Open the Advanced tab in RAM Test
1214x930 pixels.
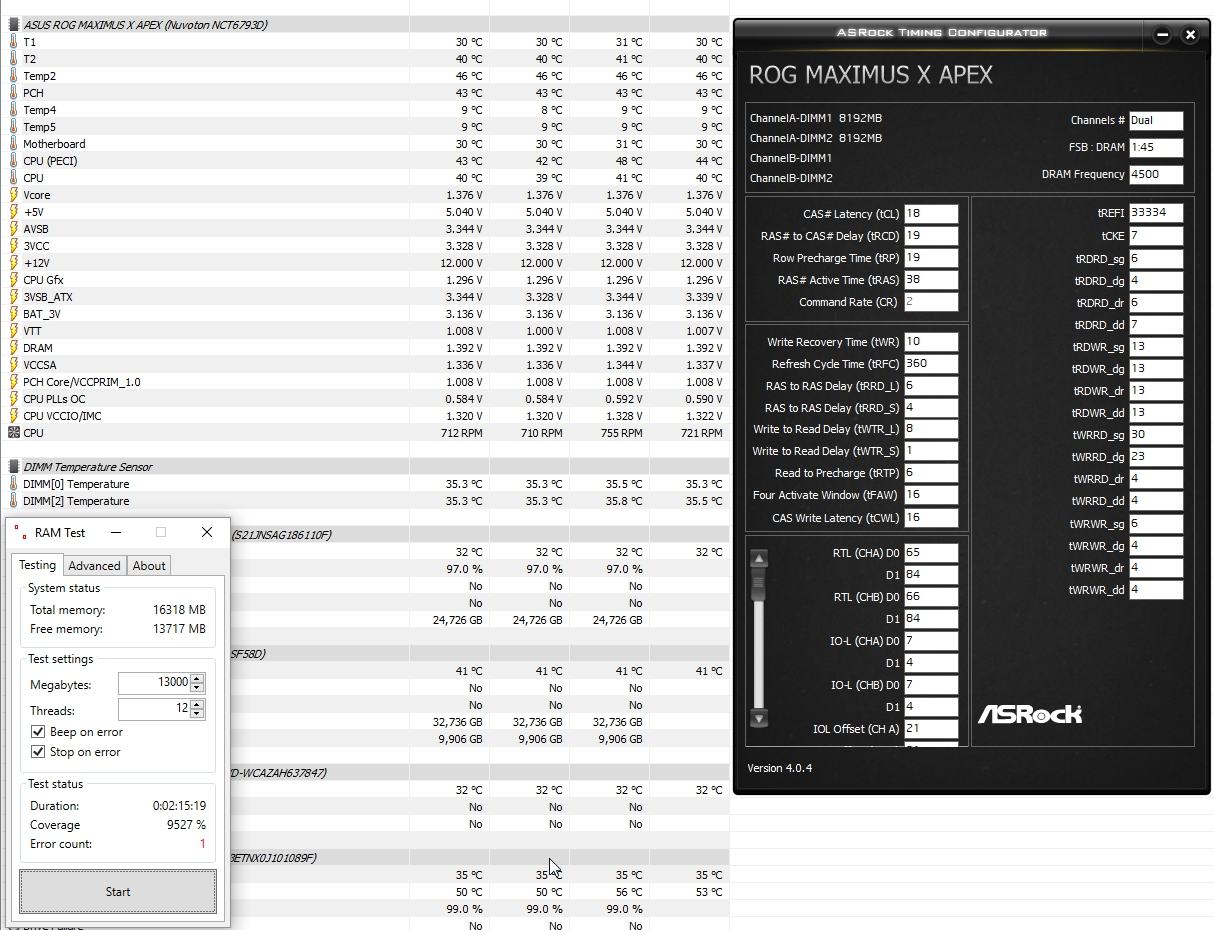pos(94,566)
